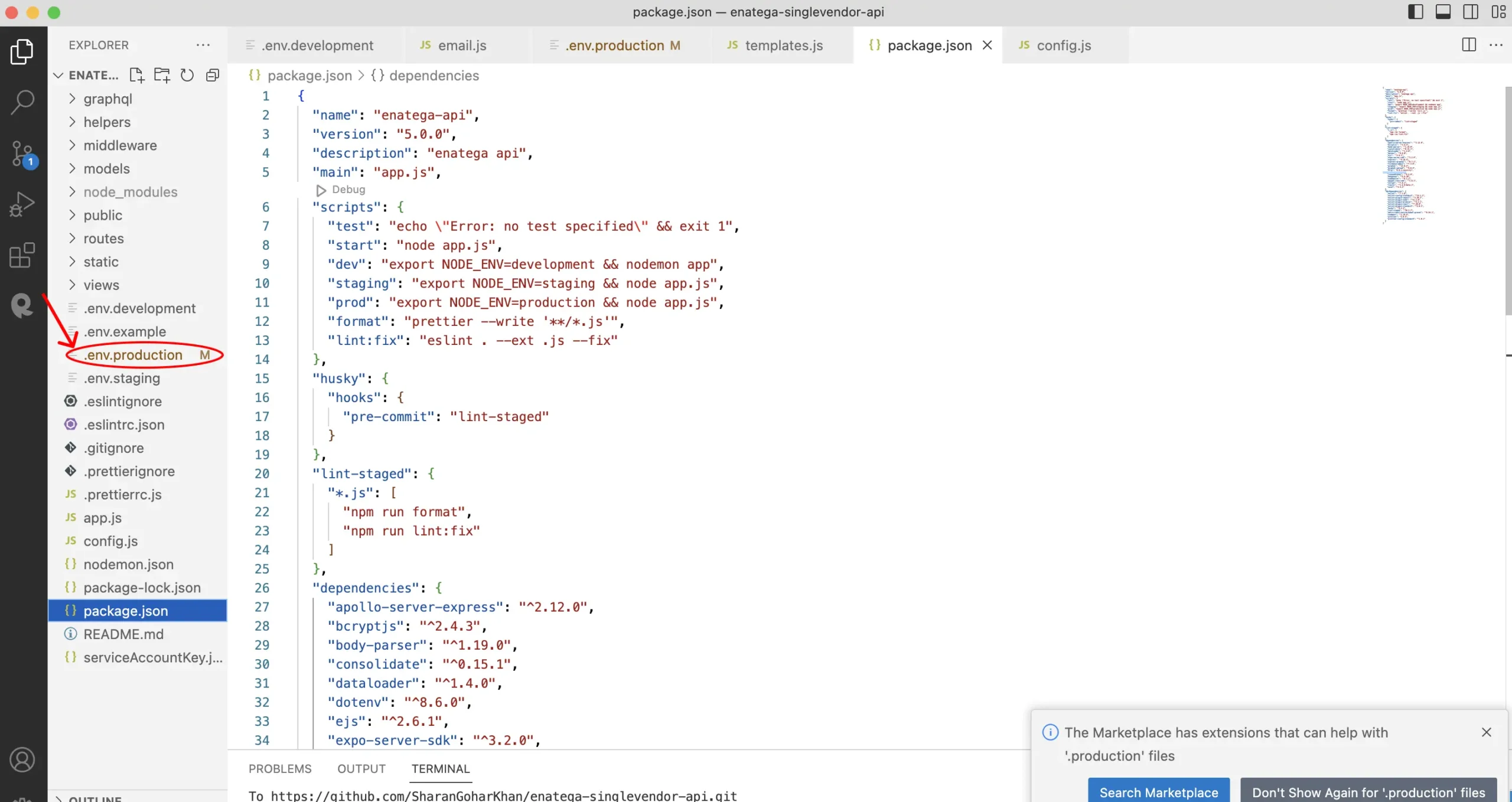Open .env.production file in Explorer
1512x802 pixels.
133,355
